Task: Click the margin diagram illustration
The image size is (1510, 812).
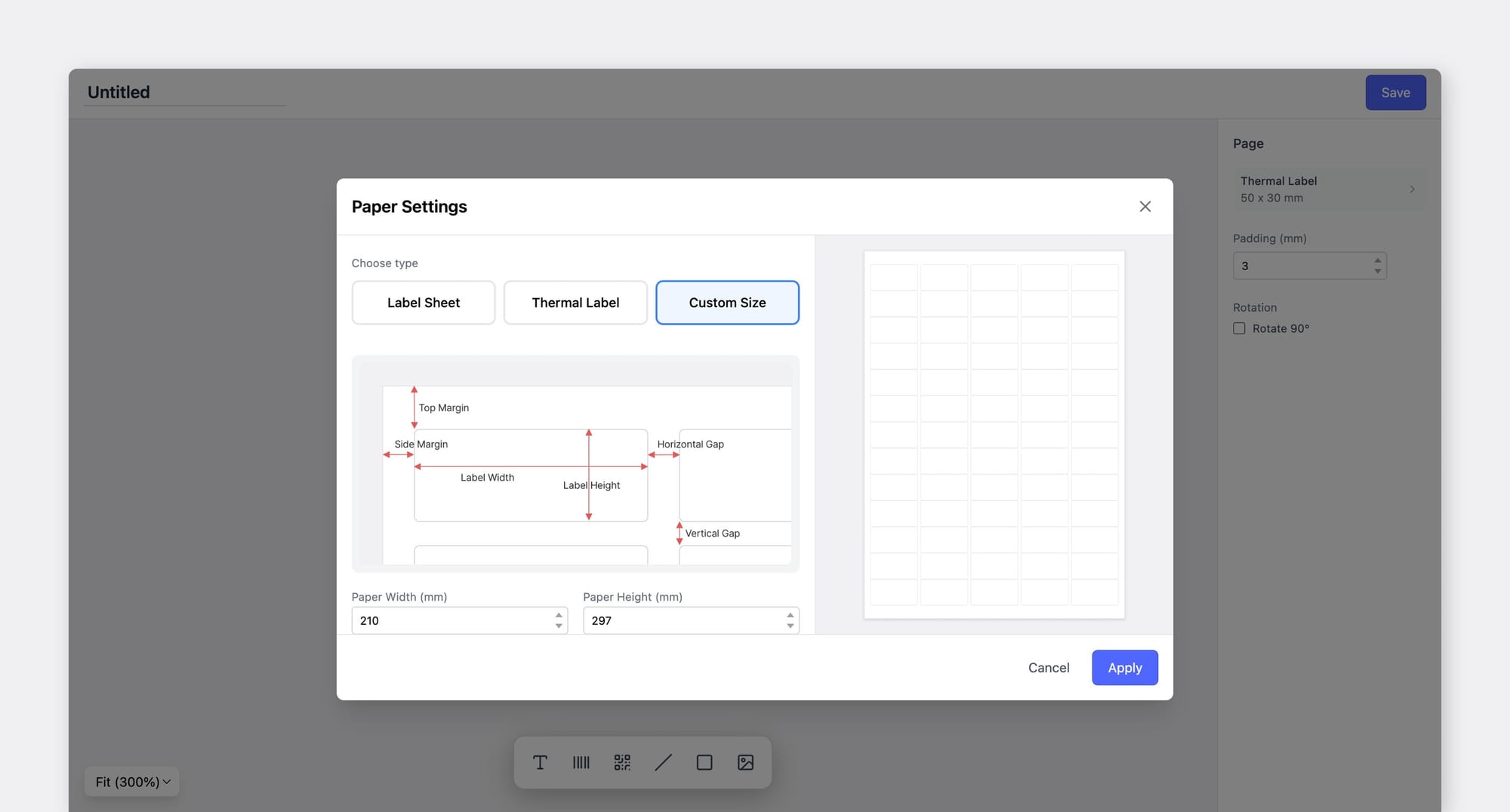Action: [x=575, y=463]
